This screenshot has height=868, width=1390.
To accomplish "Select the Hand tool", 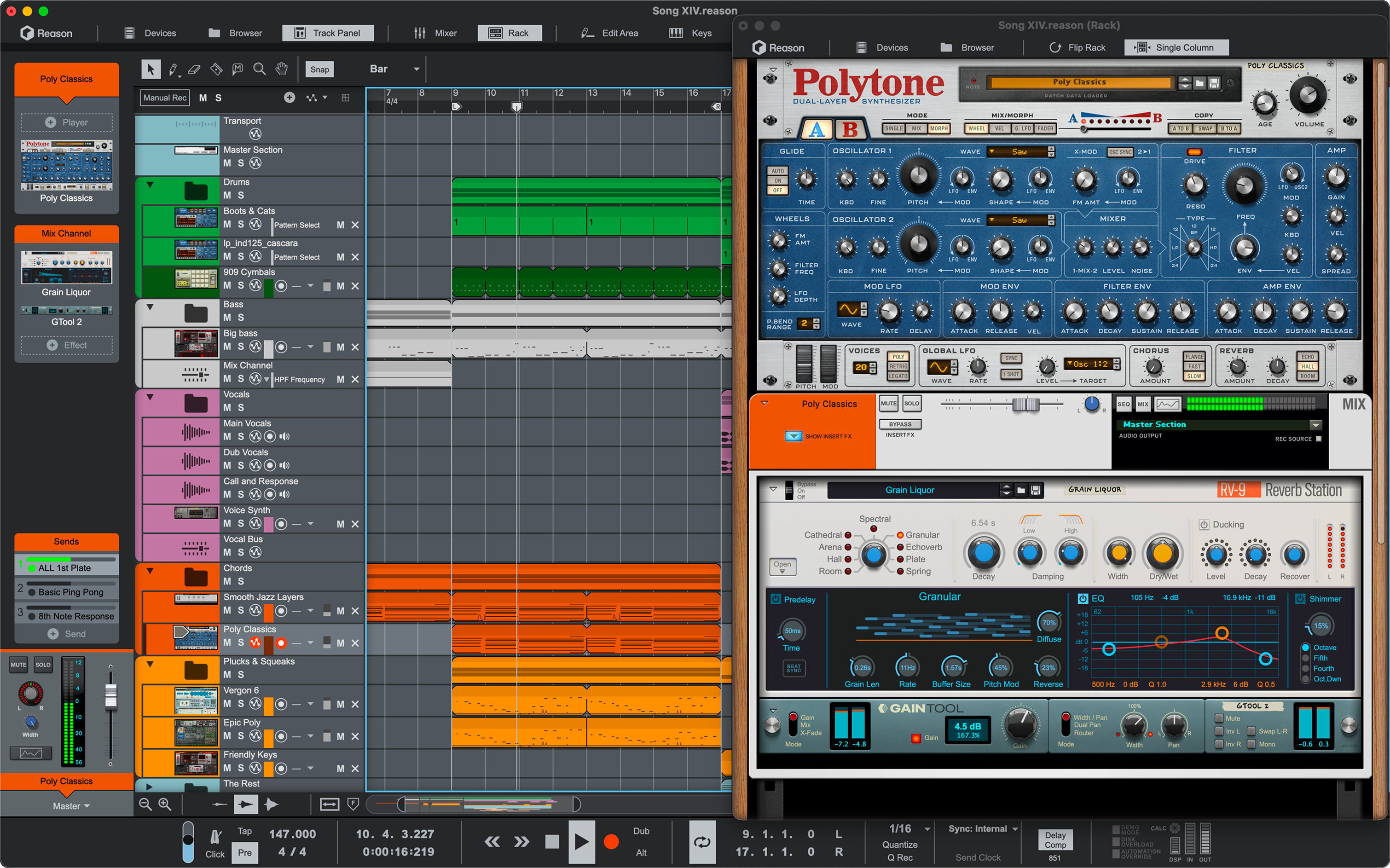I will [281, 69].
